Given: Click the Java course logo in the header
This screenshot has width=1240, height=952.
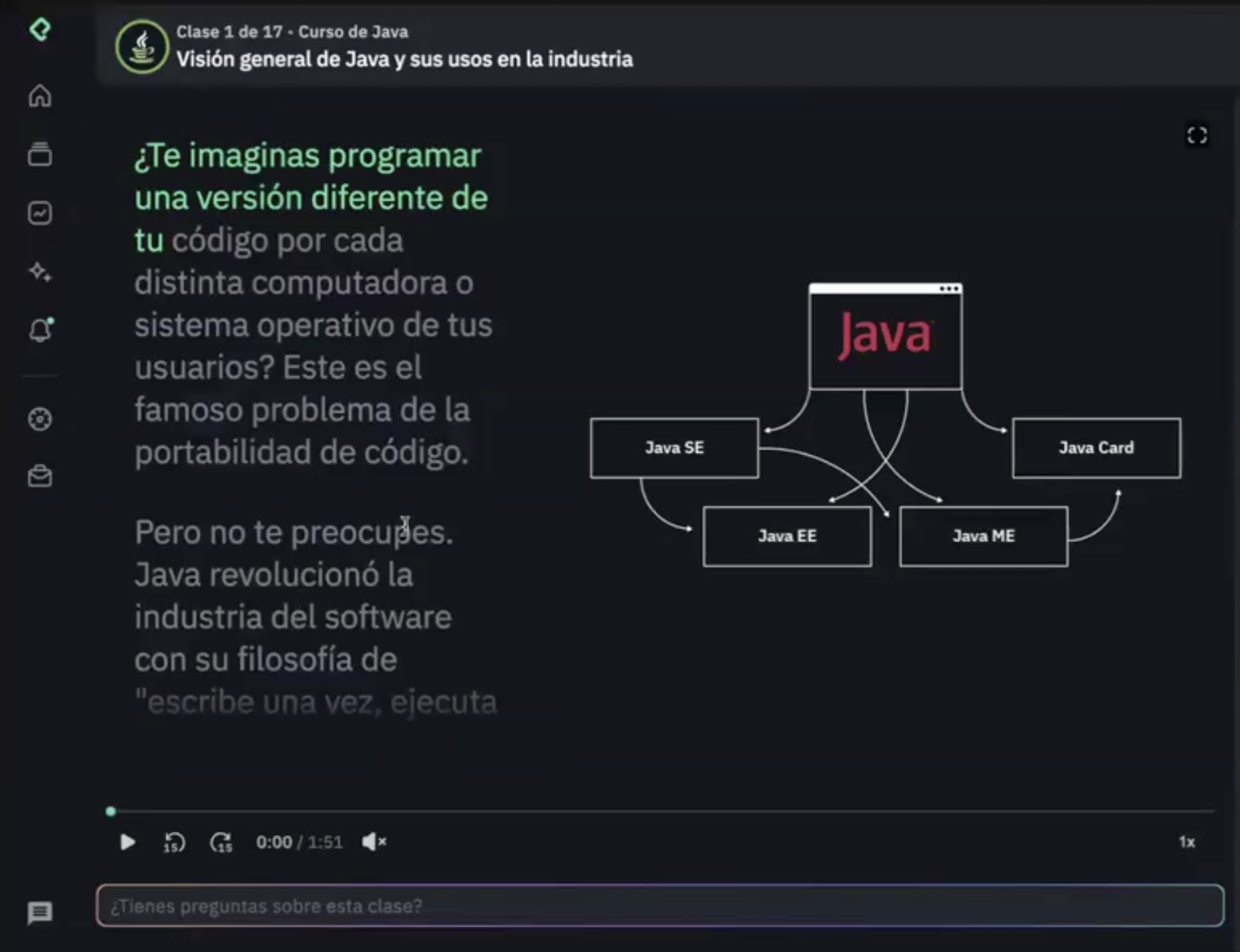Looking at the screenshot, I should point(141,46).
